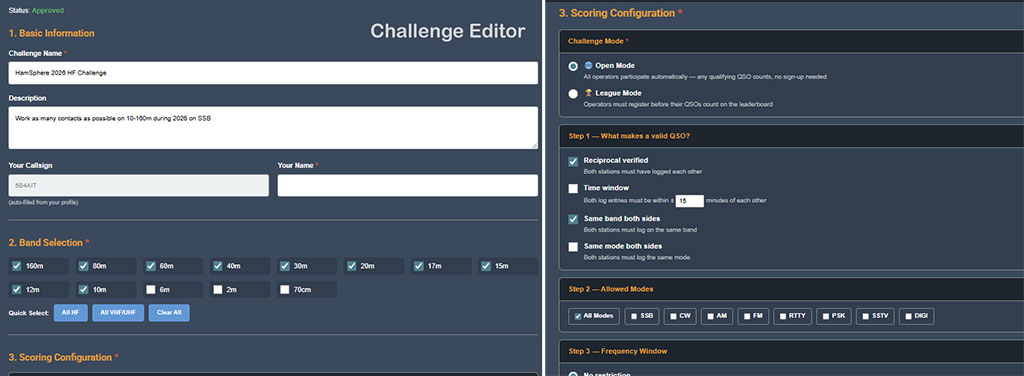This screenshot has height=376, width=1024.
Task: Click the Your Name input field
Action: click(x=408, y=185)
